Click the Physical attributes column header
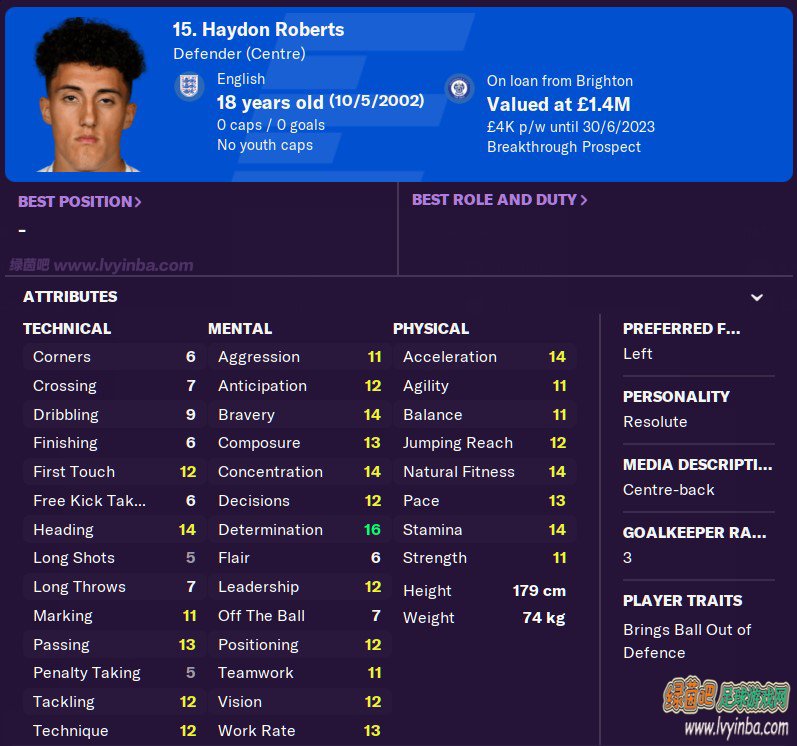This screenshot has width=797, height=746. click(431, 329)
